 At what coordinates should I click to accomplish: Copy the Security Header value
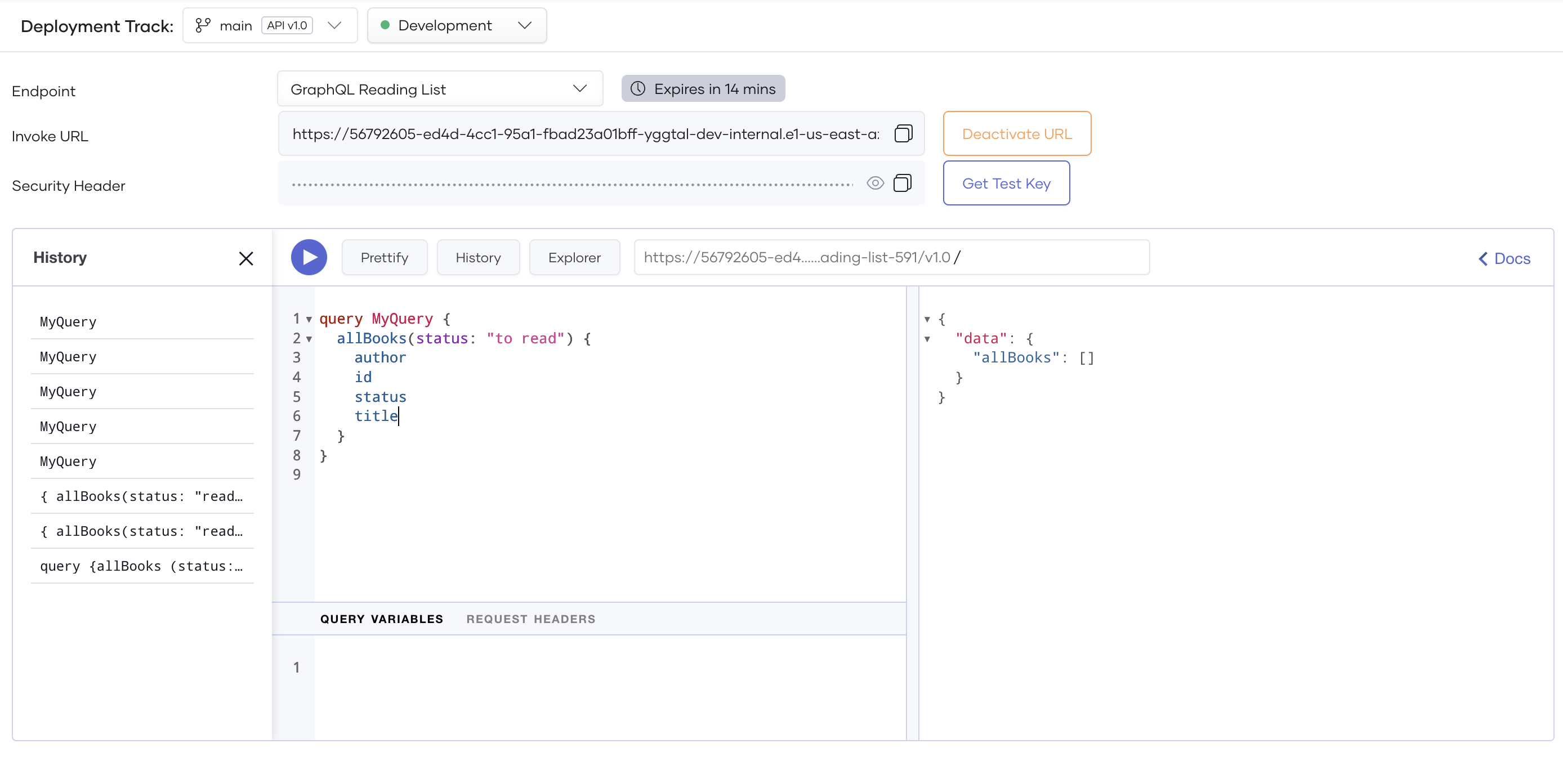tap(903, 183)
